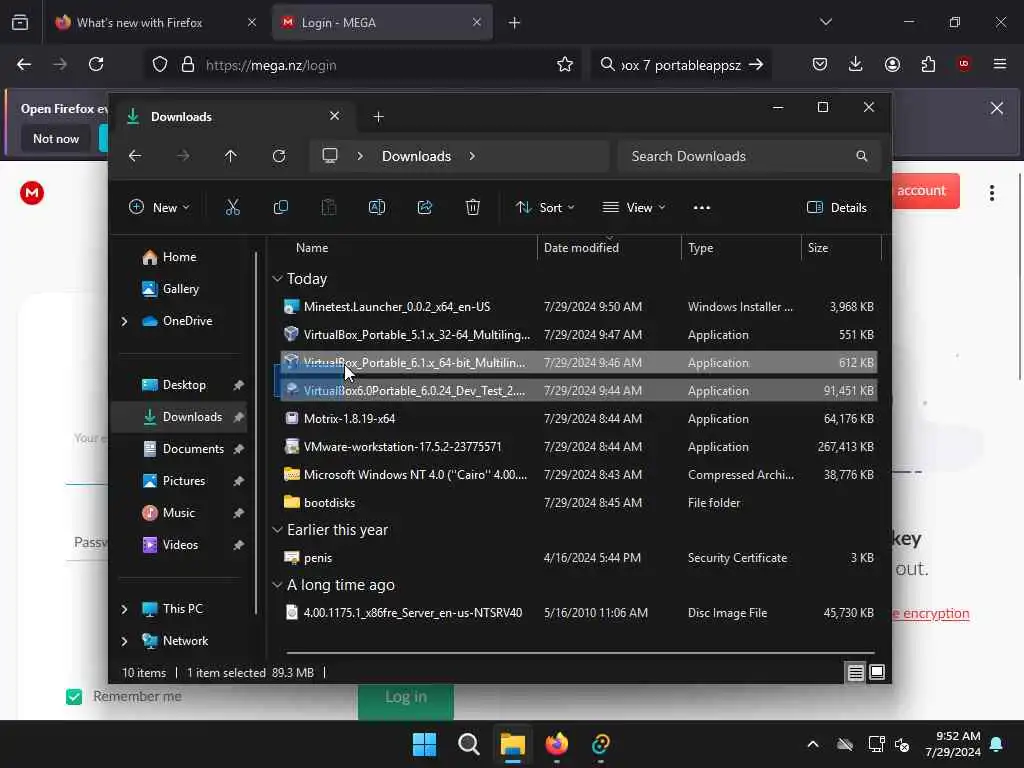Click the Cut scissors icon in Explorer toolbar
Screen dimensions: 1024x768
point(232,208)
